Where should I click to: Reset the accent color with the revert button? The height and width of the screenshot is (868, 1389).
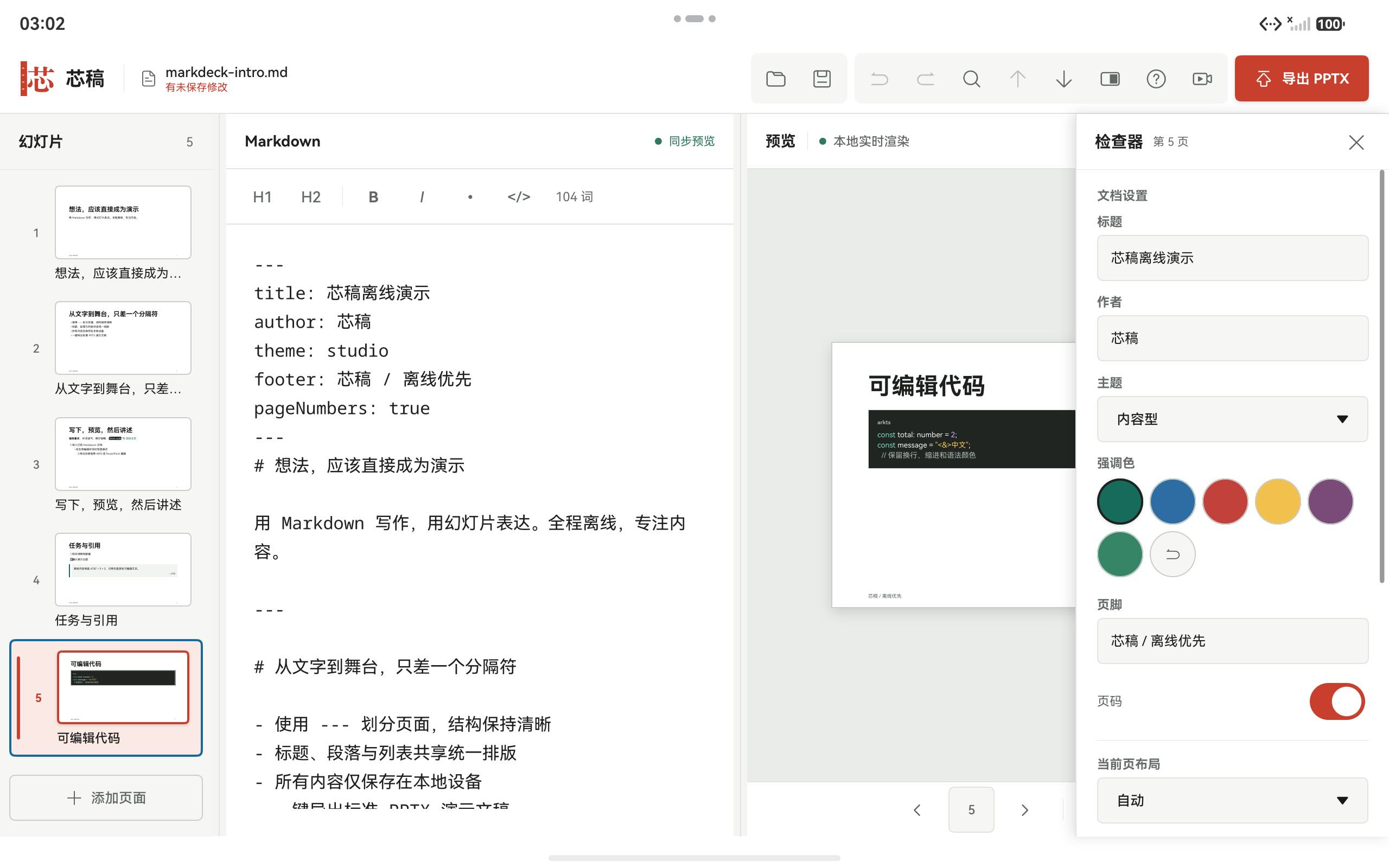click(1173, 554)
